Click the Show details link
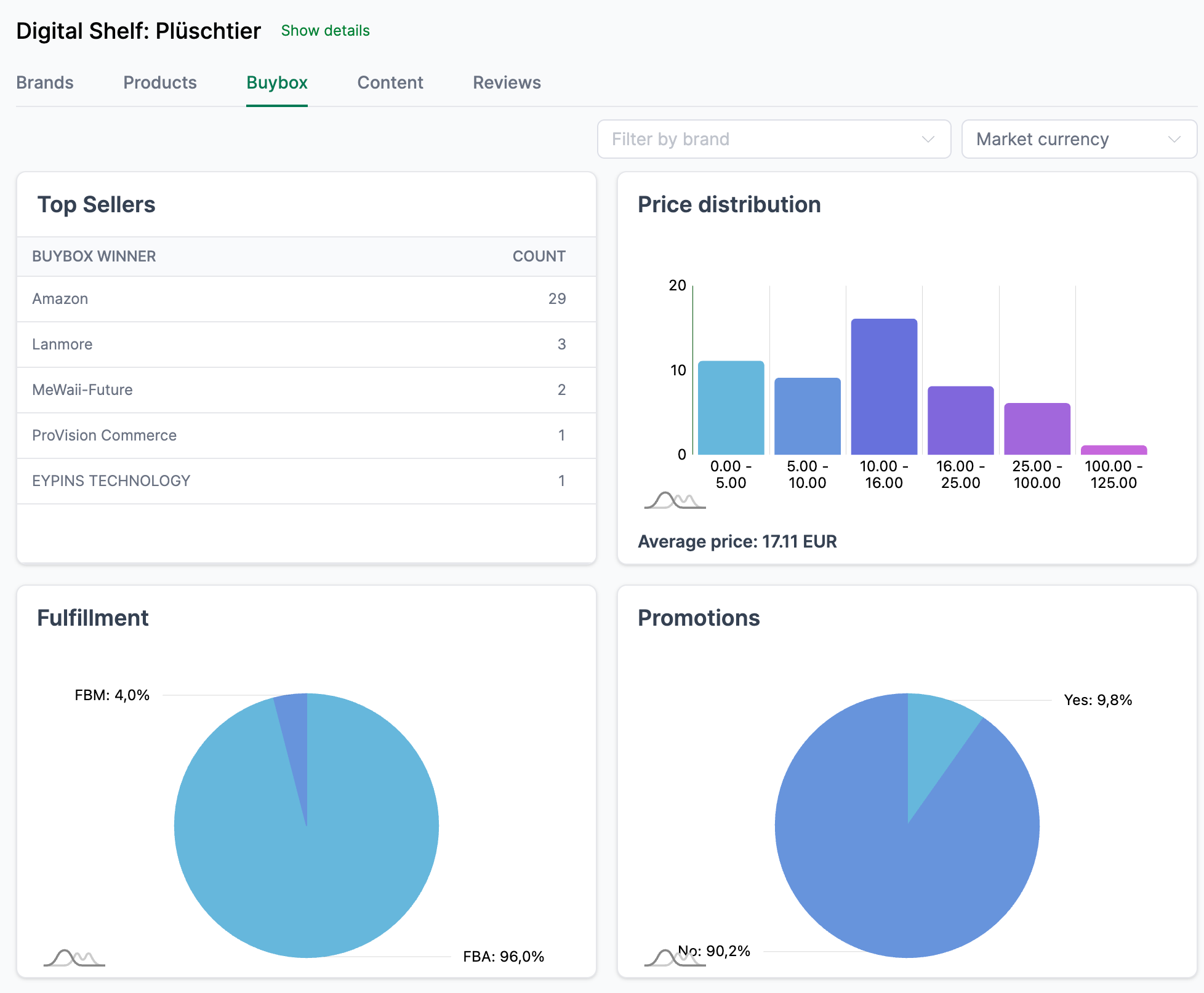 click(325, 31)
